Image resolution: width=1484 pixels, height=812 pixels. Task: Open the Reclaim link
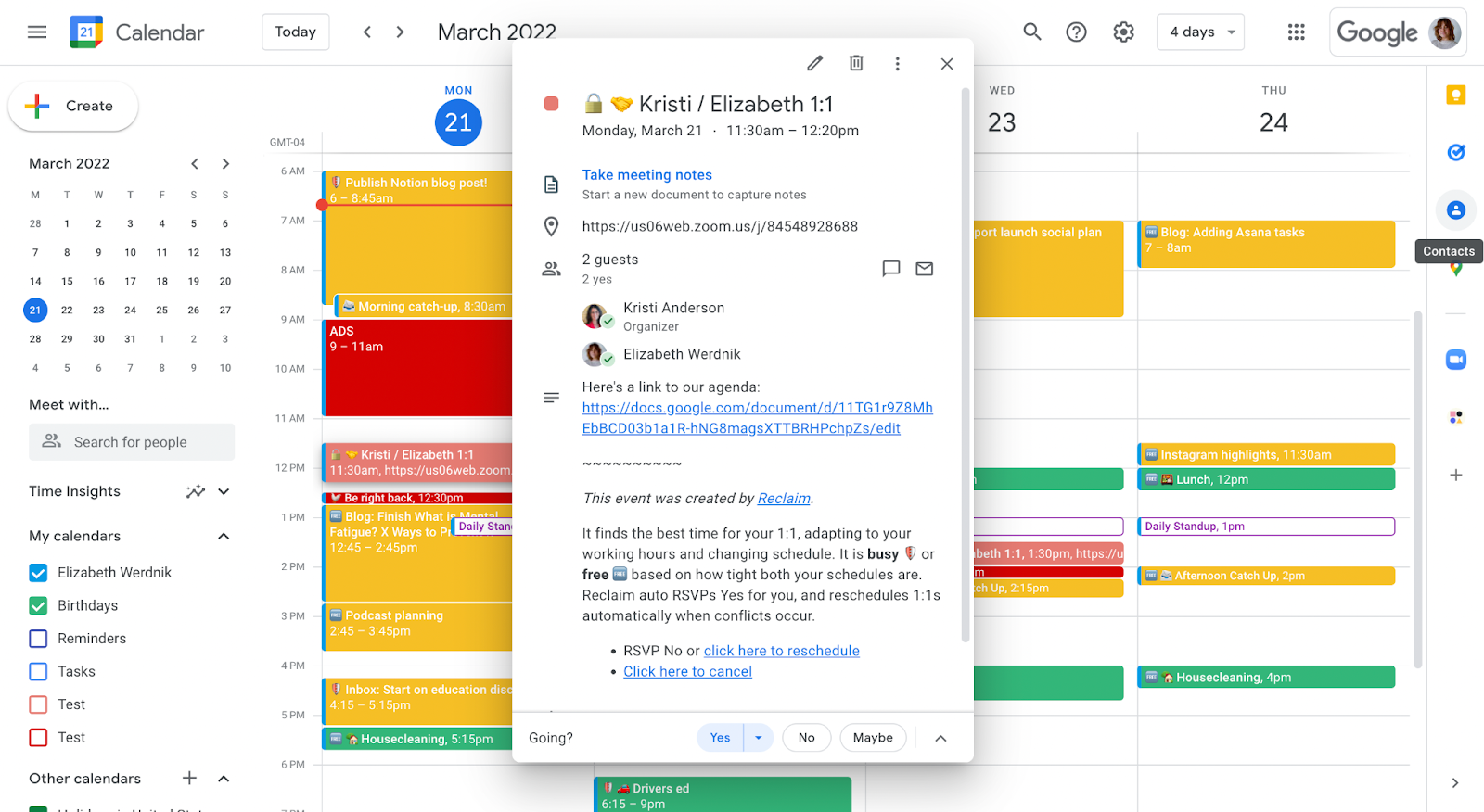coord(784,499)
